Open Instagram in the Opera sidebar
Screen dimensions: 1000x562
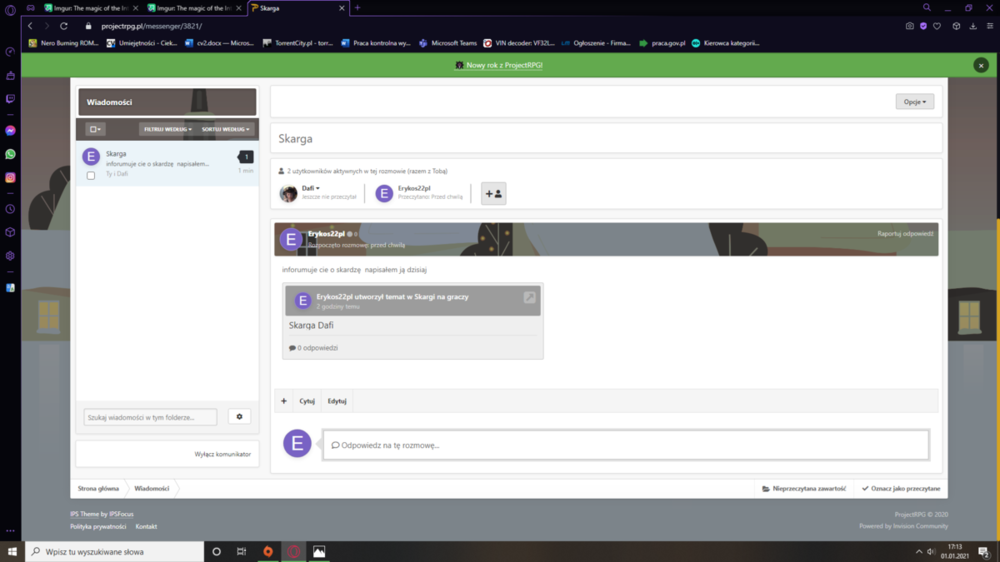(10, 178)
